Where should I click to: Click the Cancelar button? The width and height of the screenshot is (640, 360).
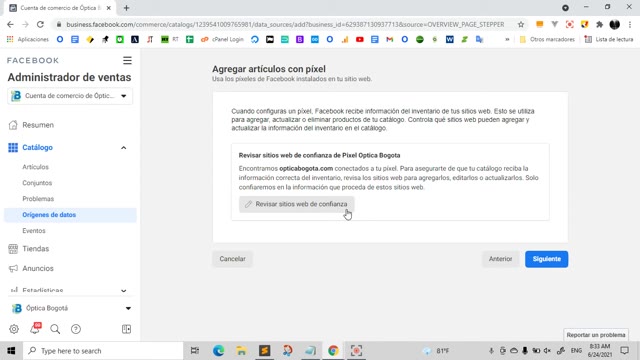tap(232, 259)
